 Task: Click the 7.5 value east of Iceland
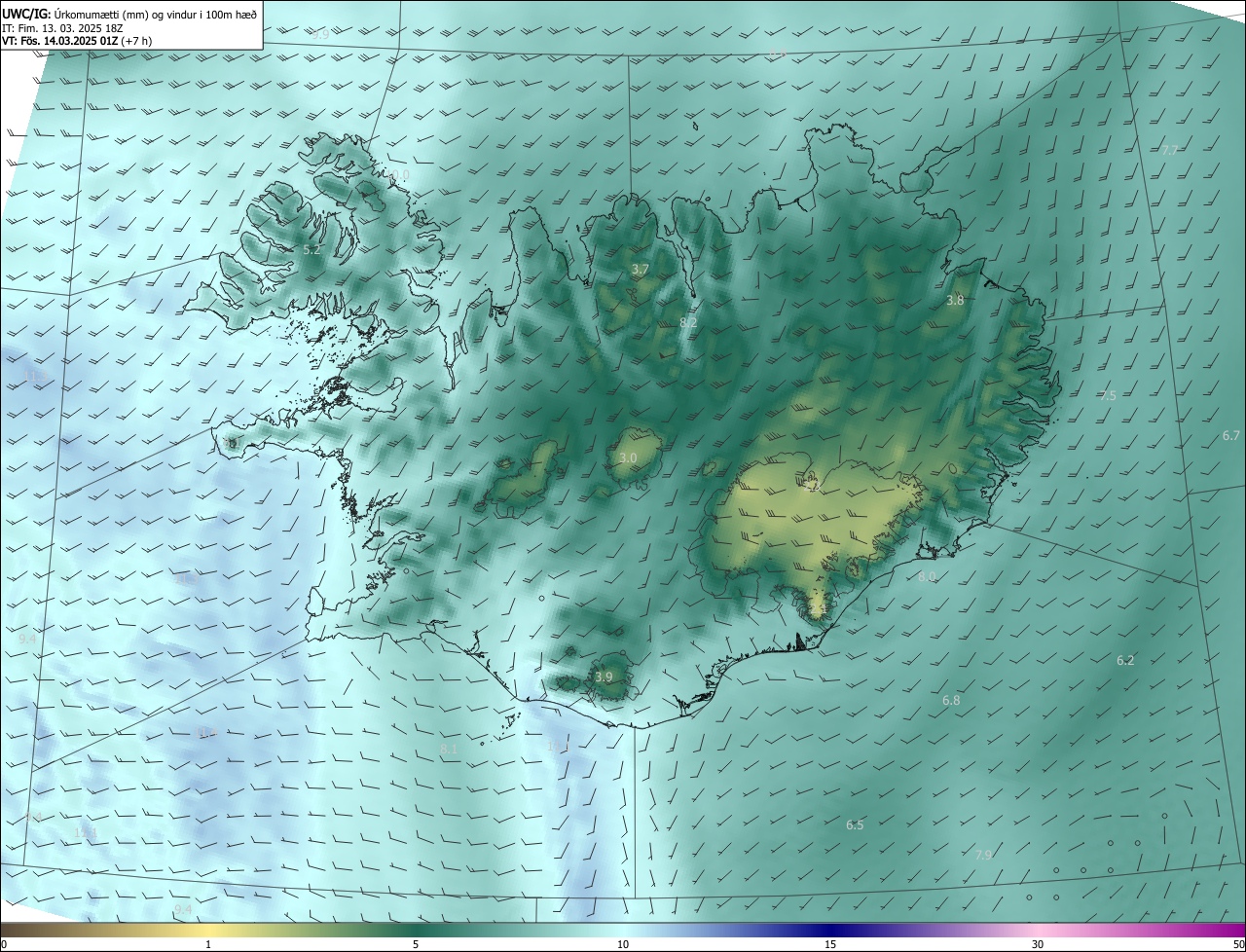[x=1108, y=396]
